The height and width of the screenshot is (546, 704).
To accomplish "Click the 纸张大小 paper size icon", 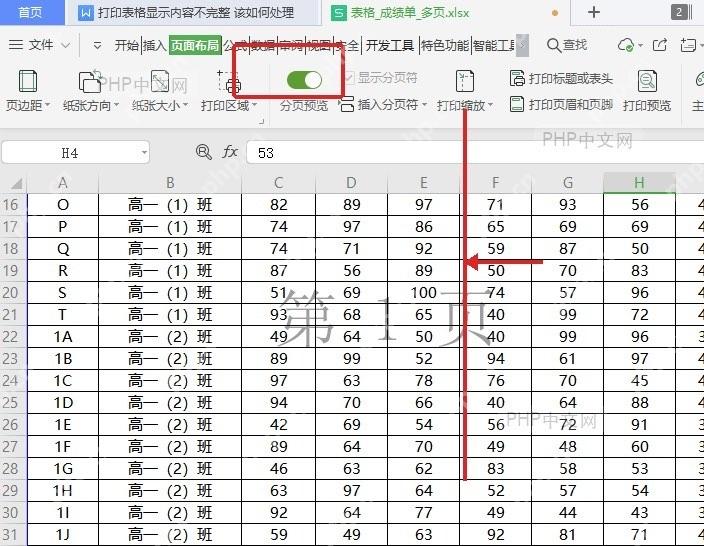I will pyautogui.click(x=159, y=81).
